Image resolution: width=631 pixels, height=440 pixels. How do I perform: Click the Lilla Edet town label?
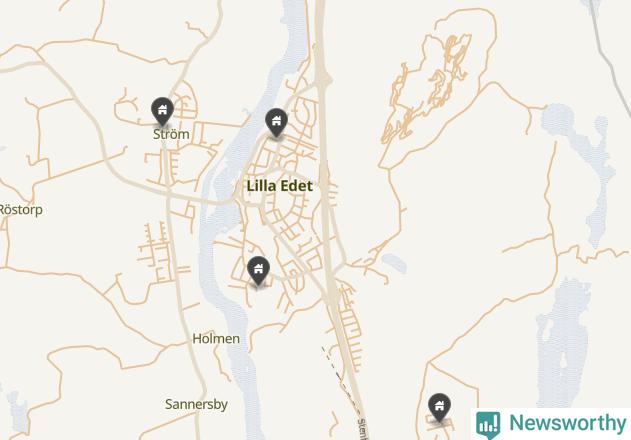(279, 186)
